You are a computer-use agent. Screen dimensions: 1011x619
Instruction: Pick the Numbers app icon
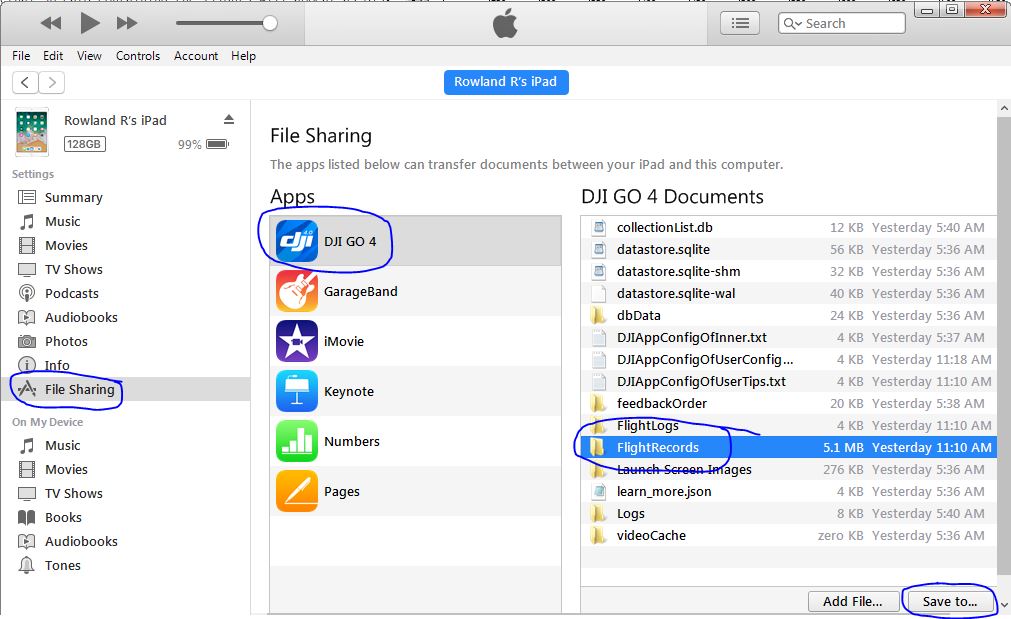point(297,441)
